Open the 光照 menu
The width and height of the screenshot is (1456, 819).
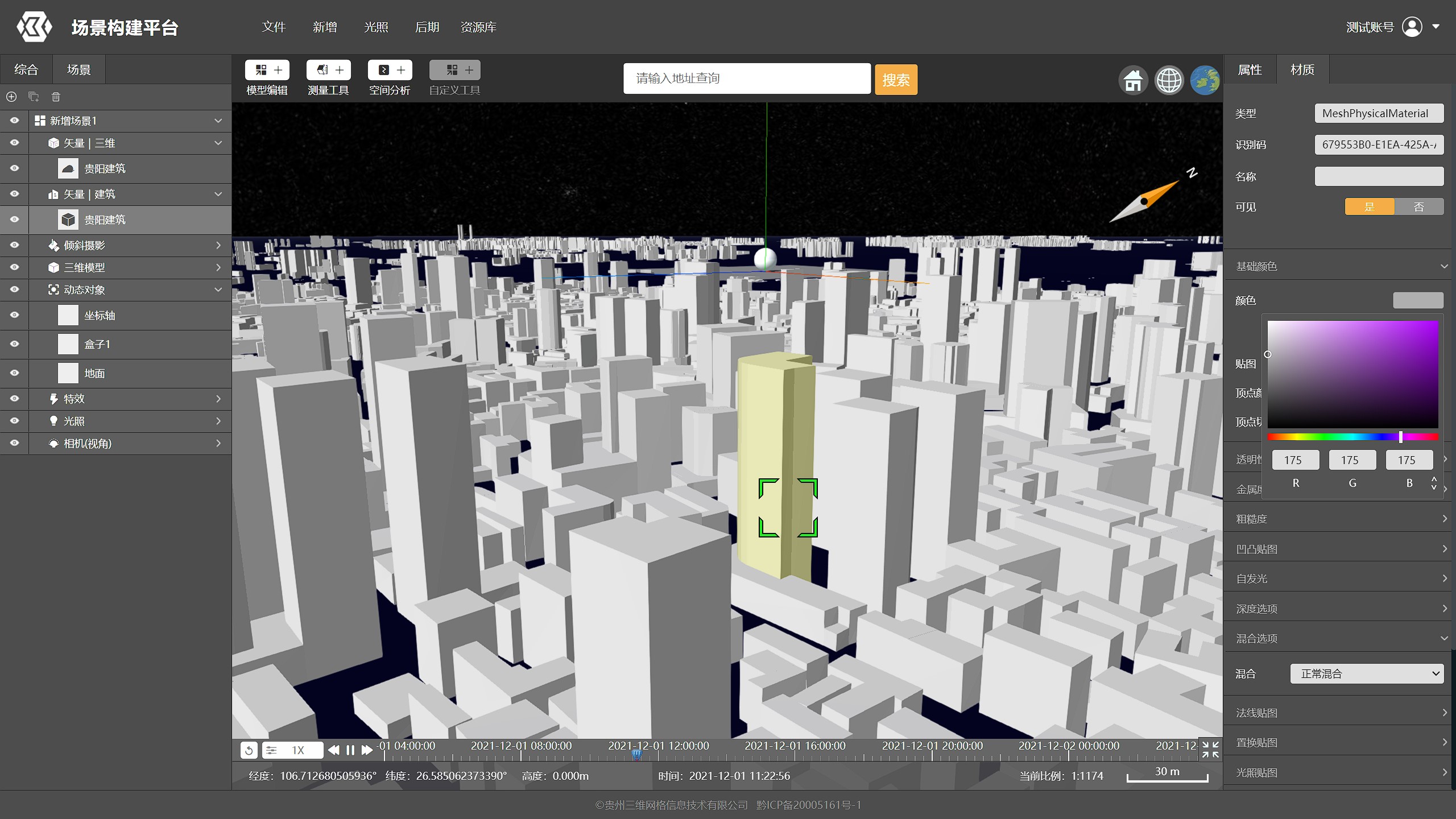coord(375,27)
